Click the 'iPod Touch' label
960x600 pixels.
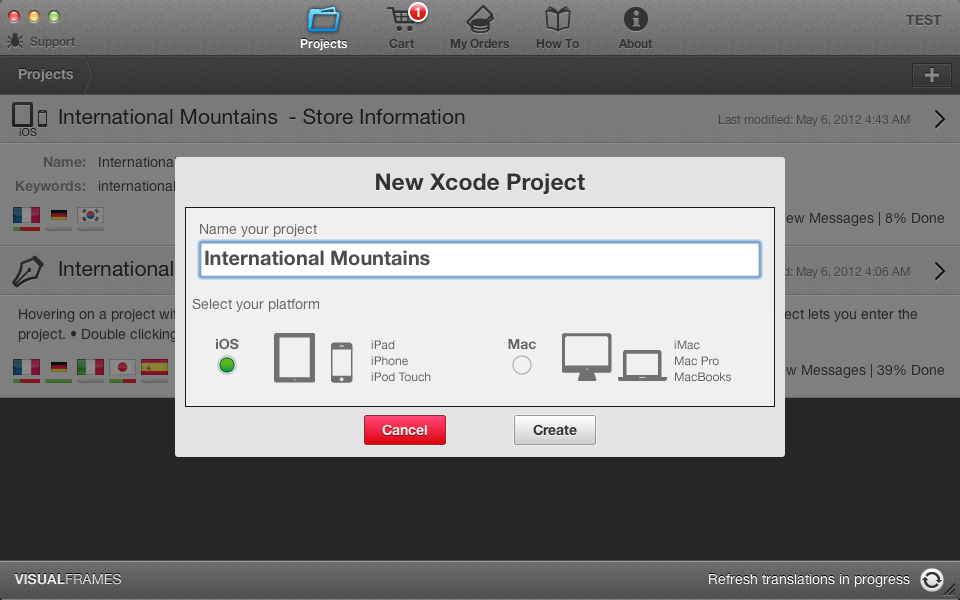[400, 377]
